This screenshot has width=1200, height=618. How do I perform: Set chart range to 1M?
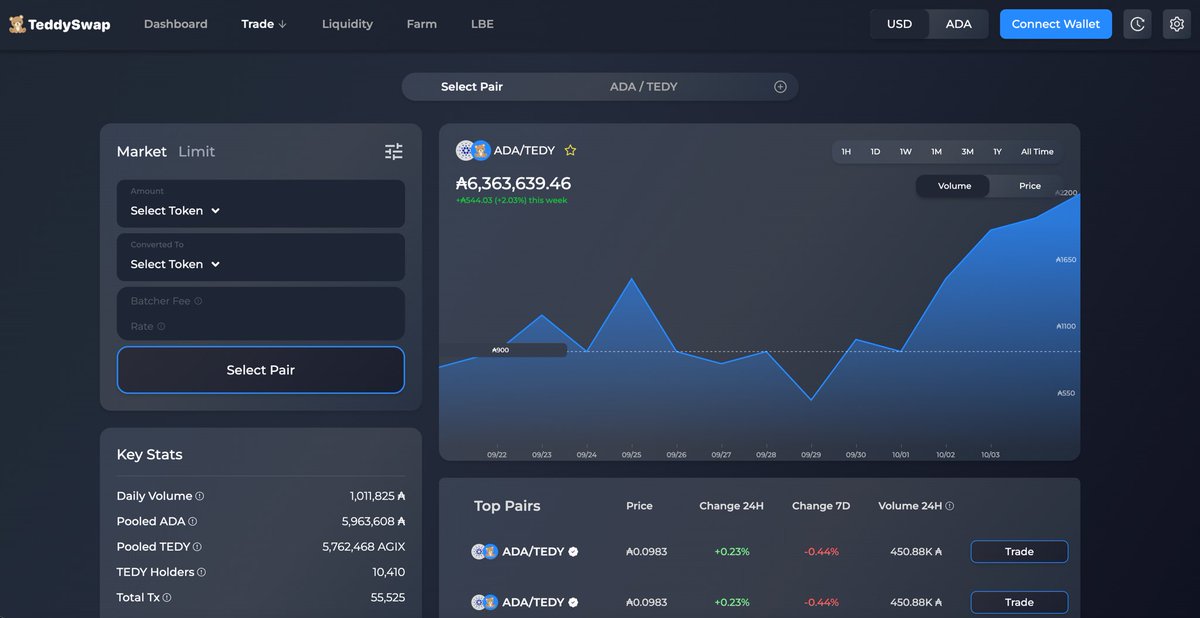pyautogui.click(x=936, y=152)
